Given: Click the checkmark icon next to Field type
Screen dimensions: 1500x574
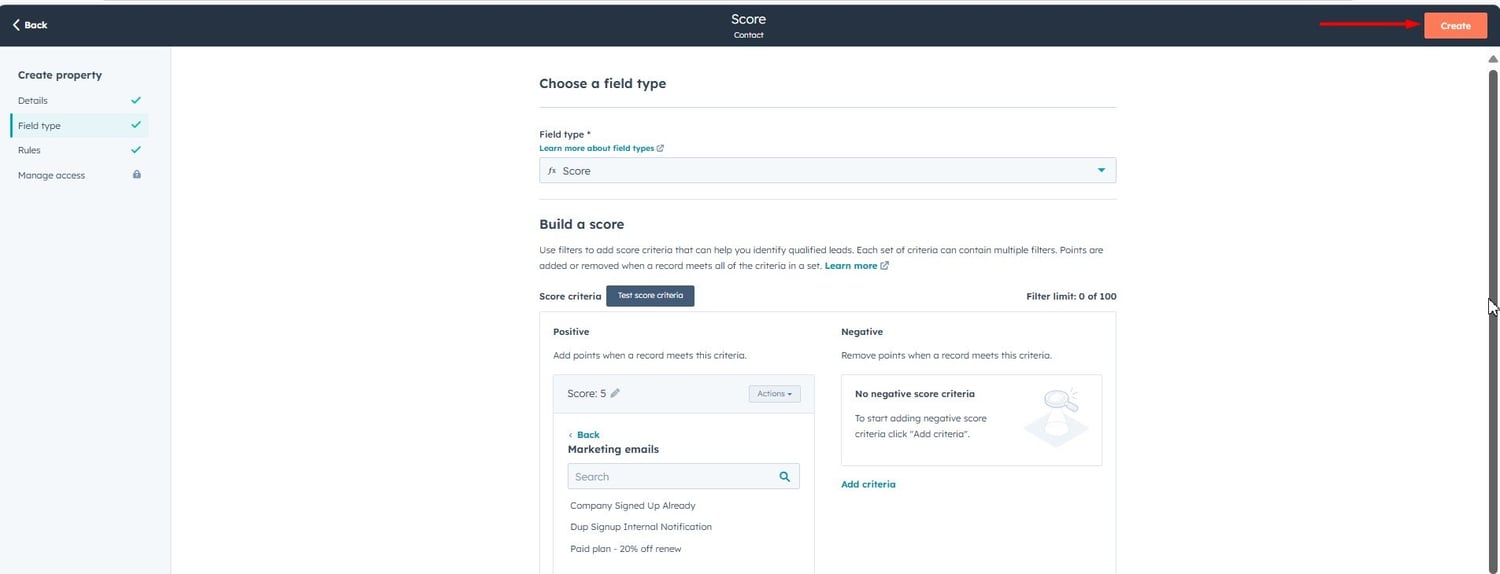Looking at the screenshot, I should [136, 125].
